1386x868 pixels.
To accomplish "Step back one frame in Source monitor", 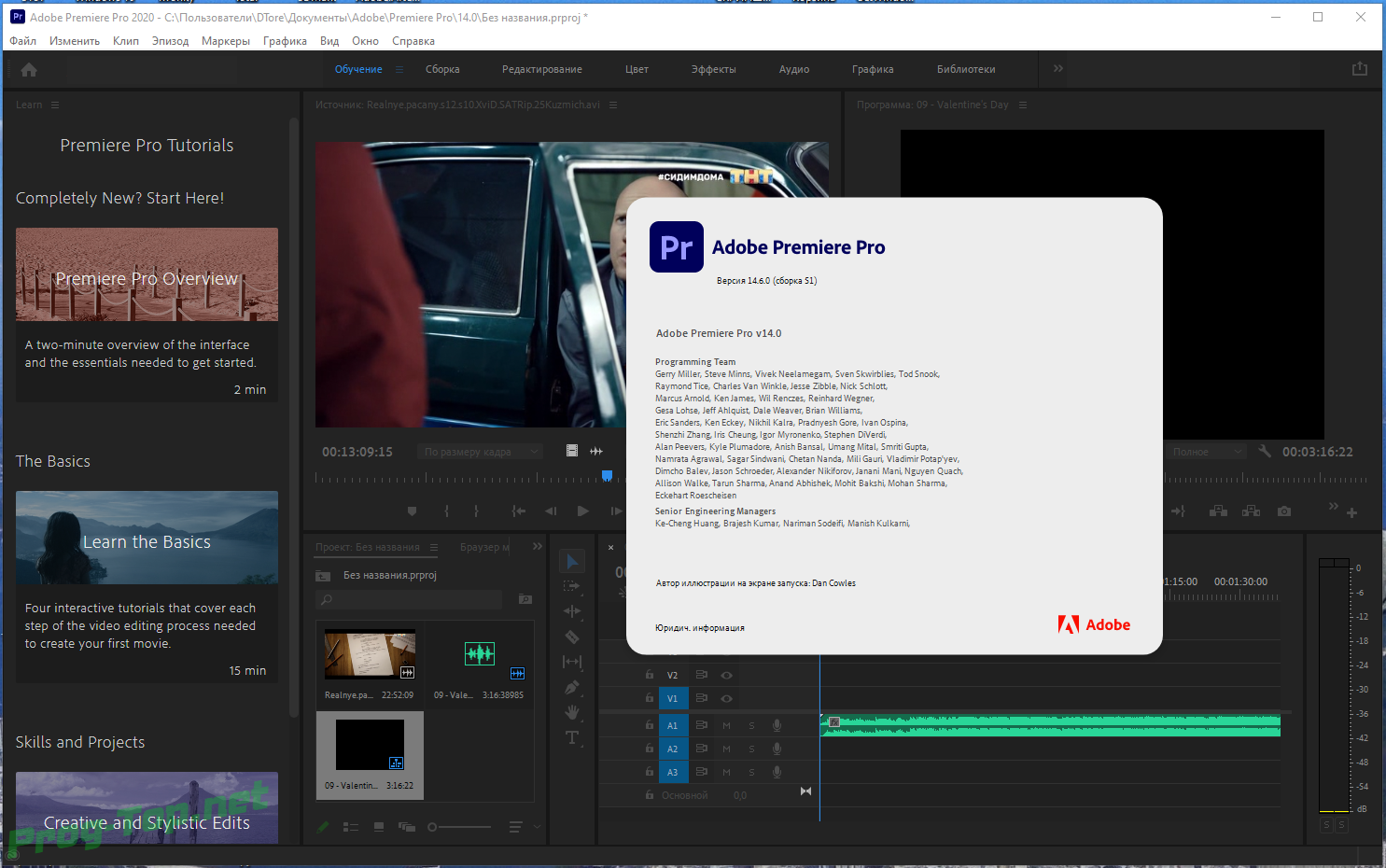I will [x=551, y=511].
